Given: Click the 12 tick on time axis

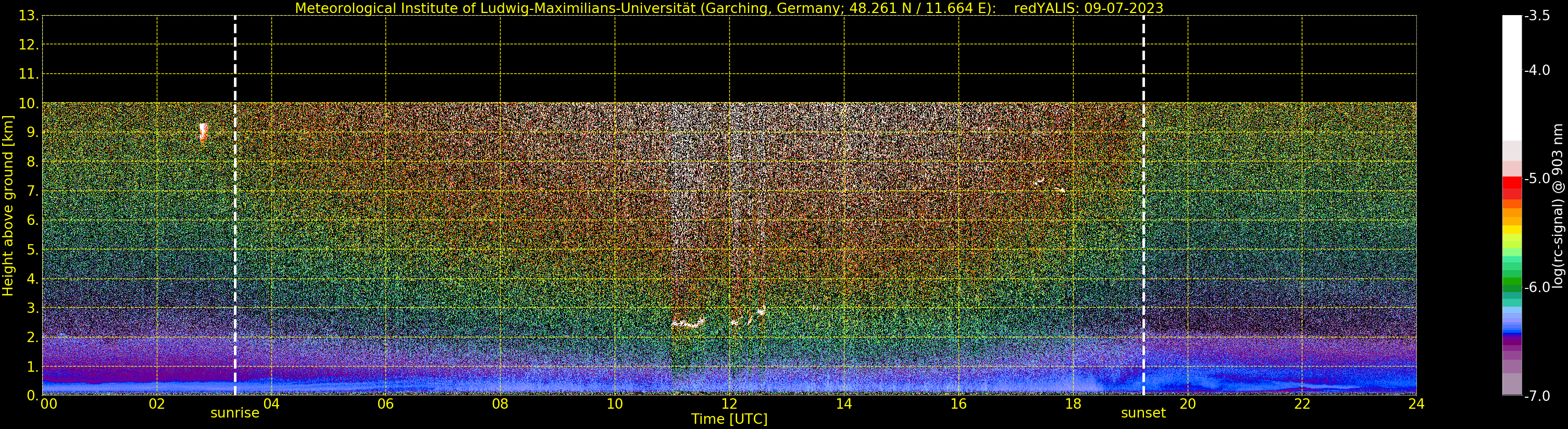Looking at the screenshot, I should (729, 404).
